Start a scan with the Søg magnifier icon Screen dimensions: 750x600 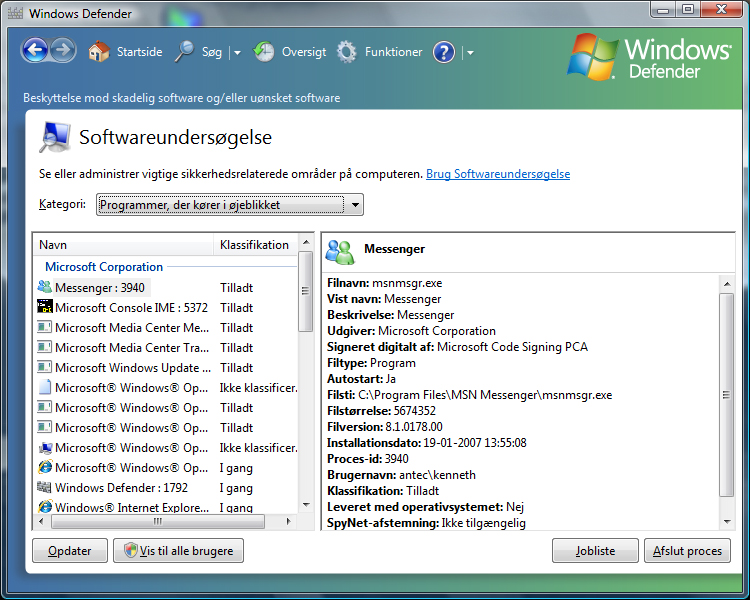pyautogui.click(x=184, y=52)
